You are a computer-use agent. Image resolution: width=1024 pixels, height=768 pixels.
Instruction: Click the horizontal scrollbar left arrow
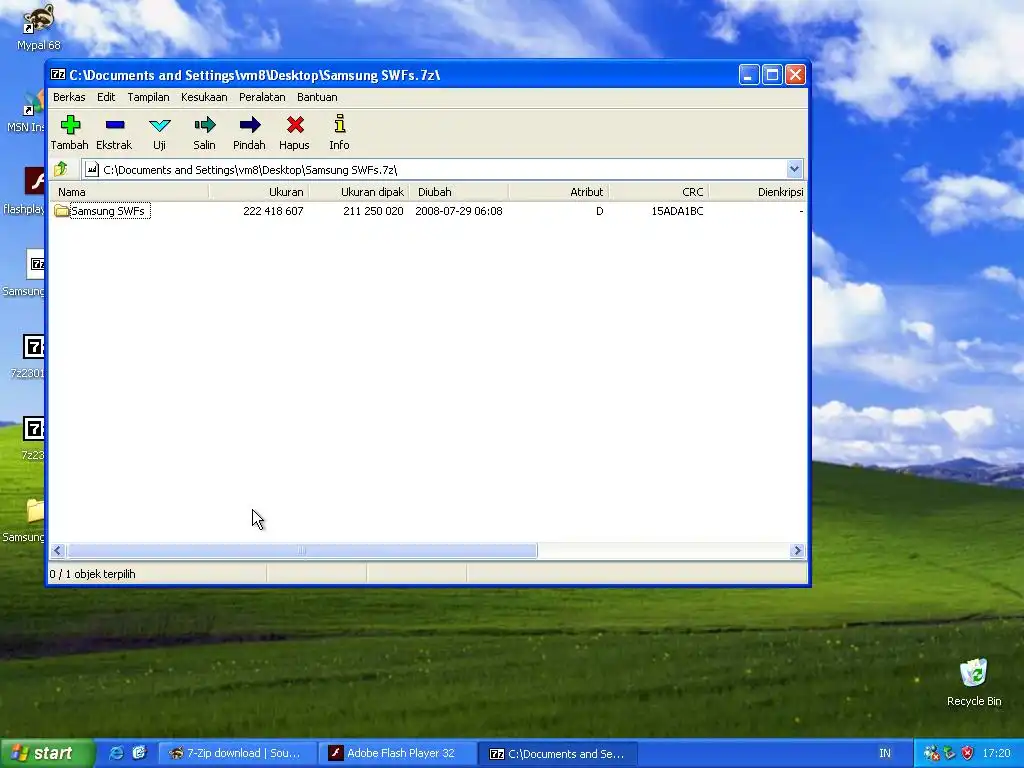[x=57, y=551]
